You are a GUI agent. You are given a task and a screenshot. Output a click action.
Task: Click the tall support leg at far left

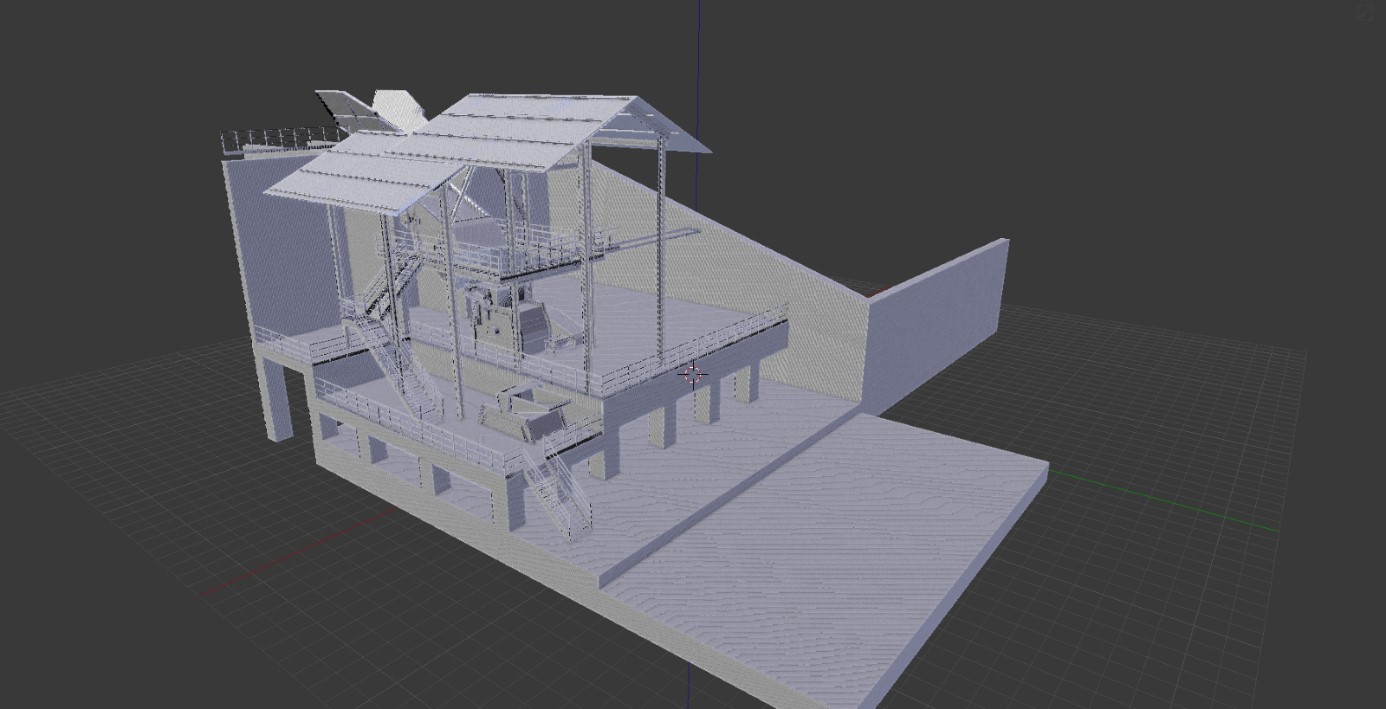pyautogui.click(x=277, y=400)
